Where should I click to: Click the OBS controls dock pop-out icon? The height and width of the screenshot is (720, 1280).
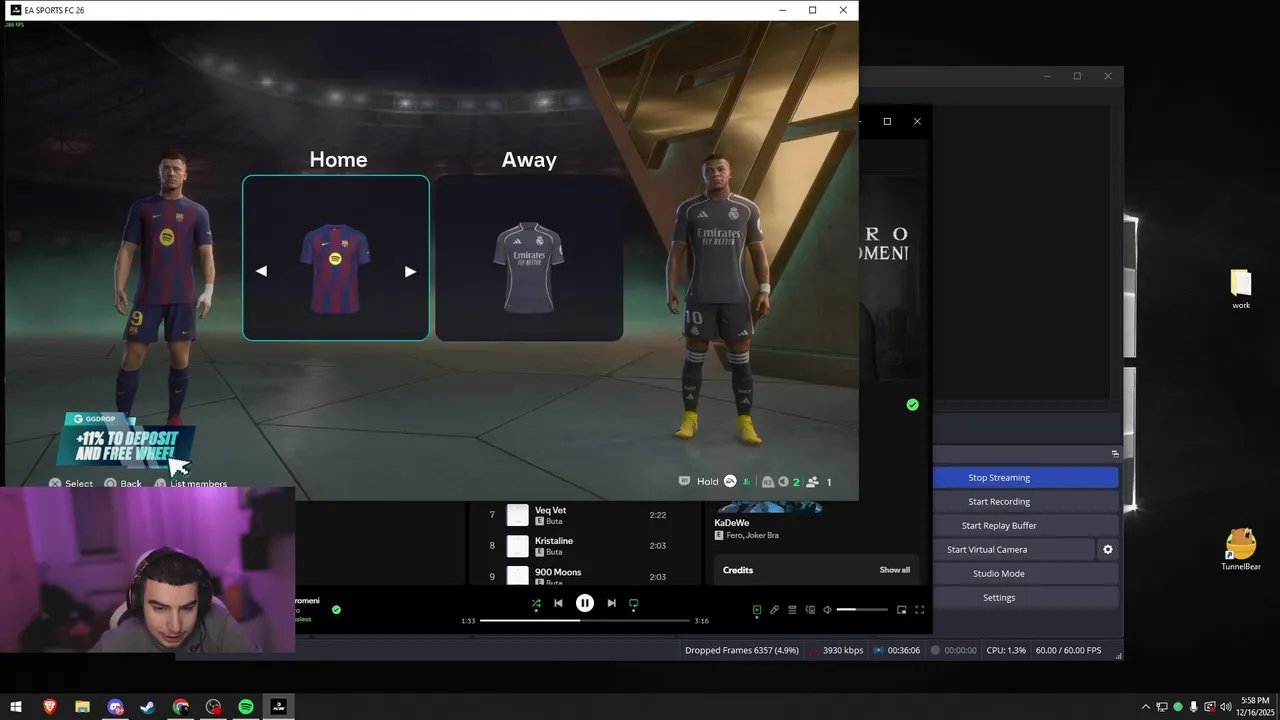(1115, 454)
